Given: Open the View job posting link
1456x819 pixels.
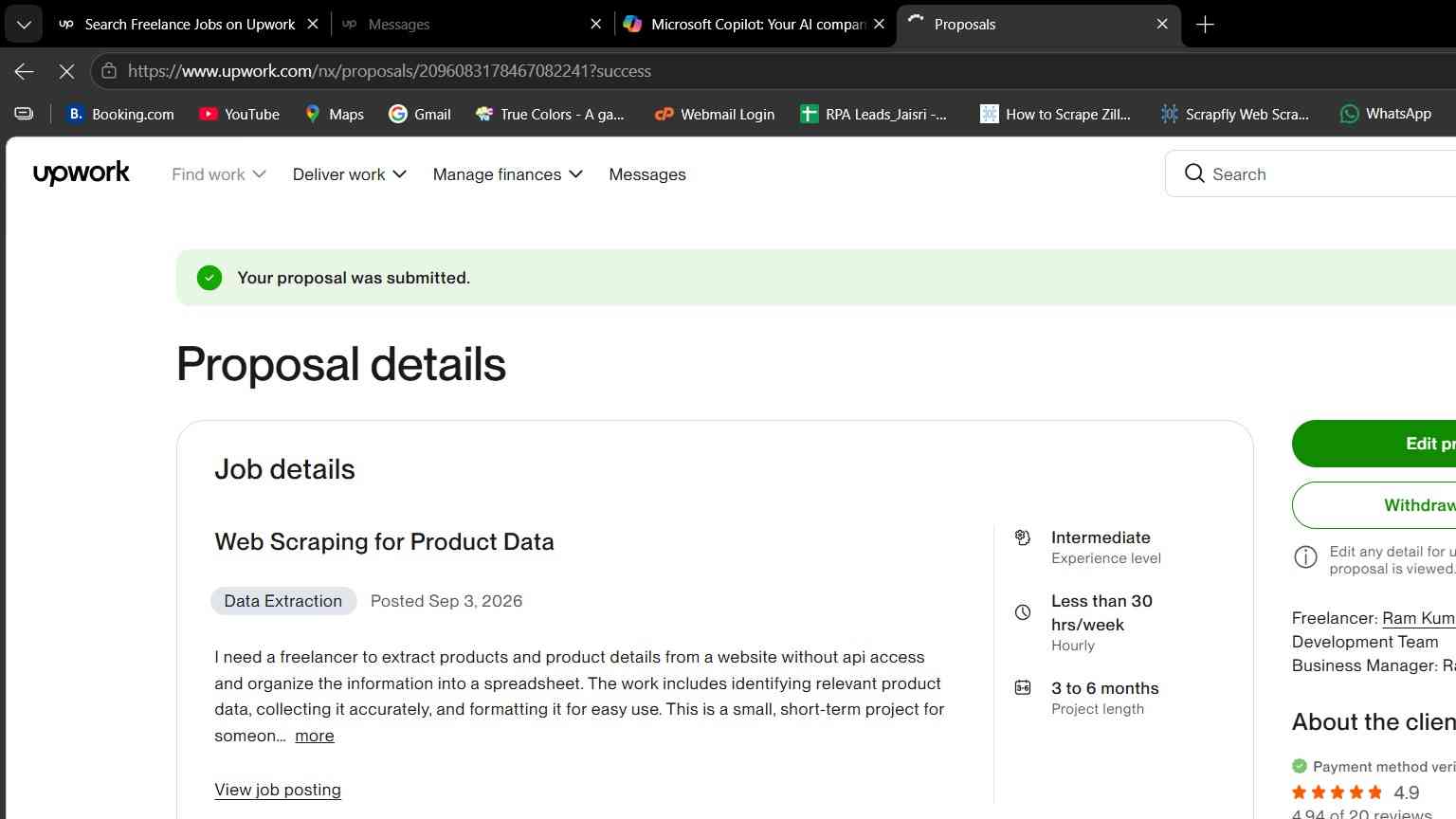Looking at the screenshot, I should [278, 790].
